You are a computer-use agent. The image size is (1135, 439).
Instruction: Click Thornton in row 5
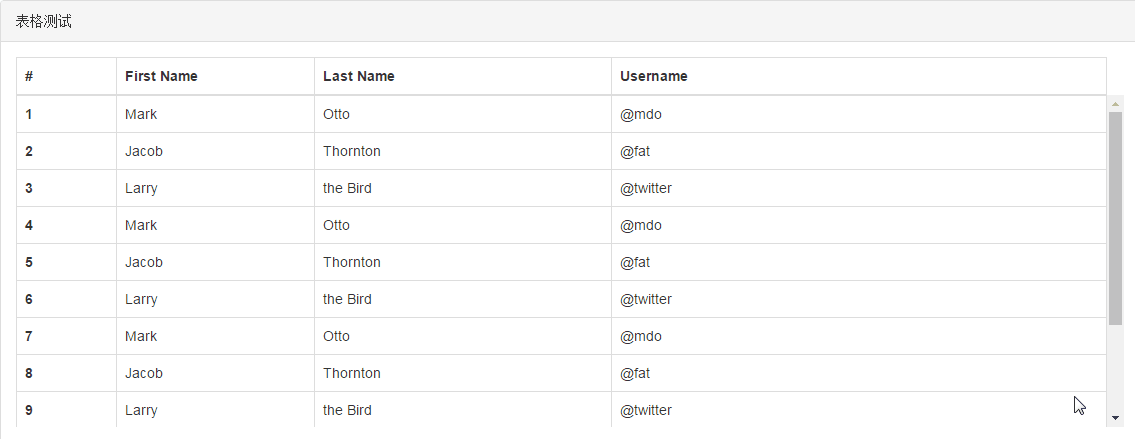pos(351,262)
